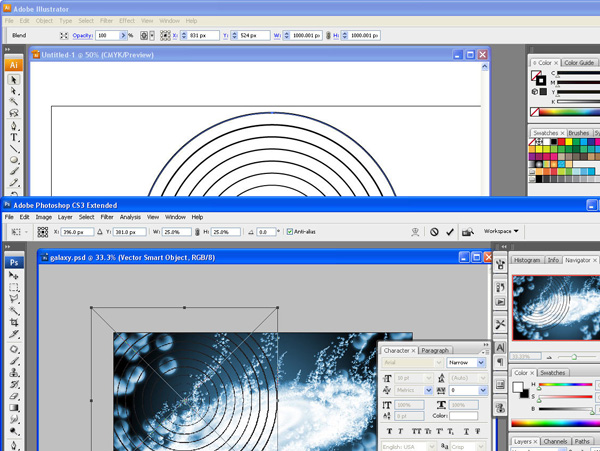This screenshot has height=451, width=600.
Task: Click the rotation angle field in Photoshop
Action: point(266,232)
